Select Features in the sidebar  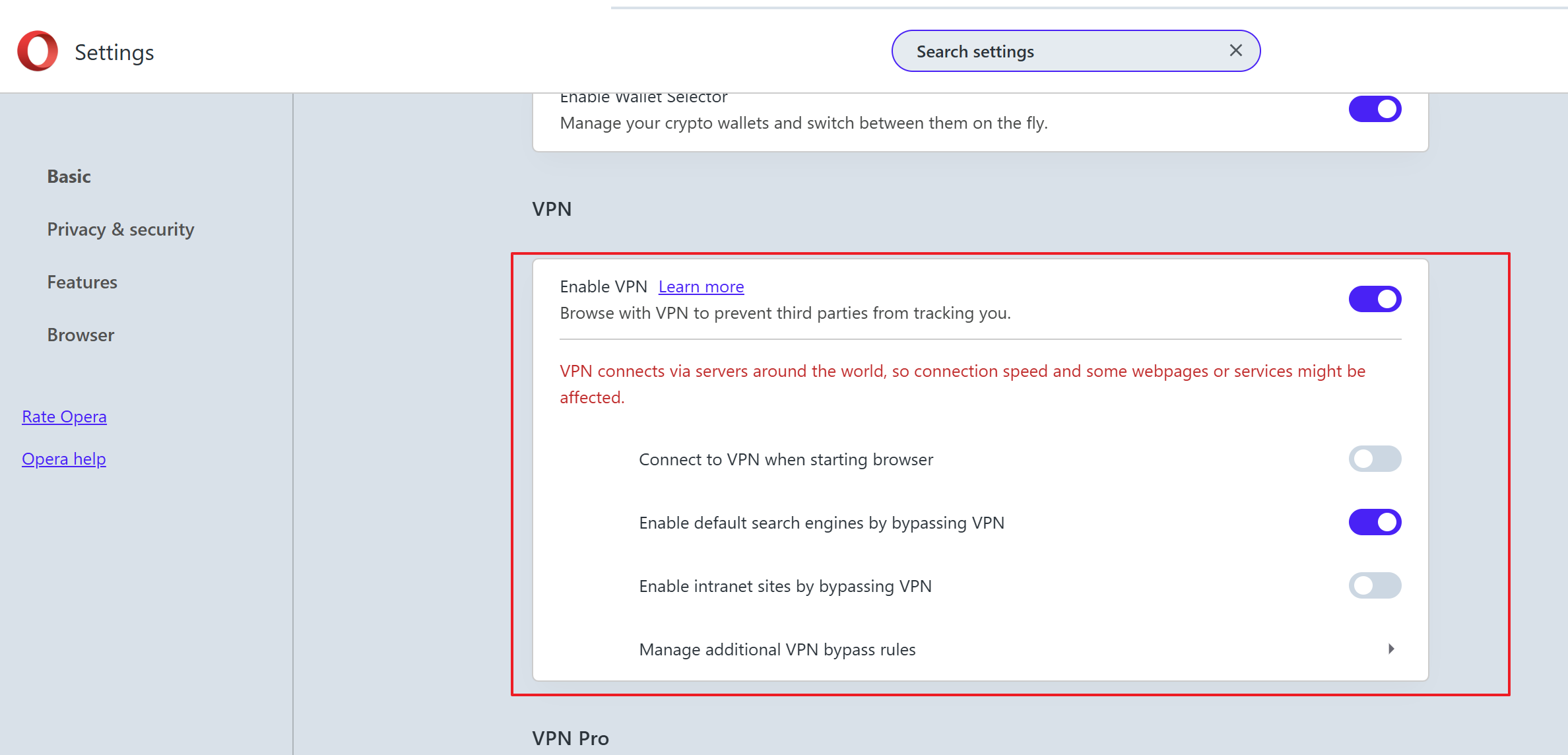tap(82, 282)
